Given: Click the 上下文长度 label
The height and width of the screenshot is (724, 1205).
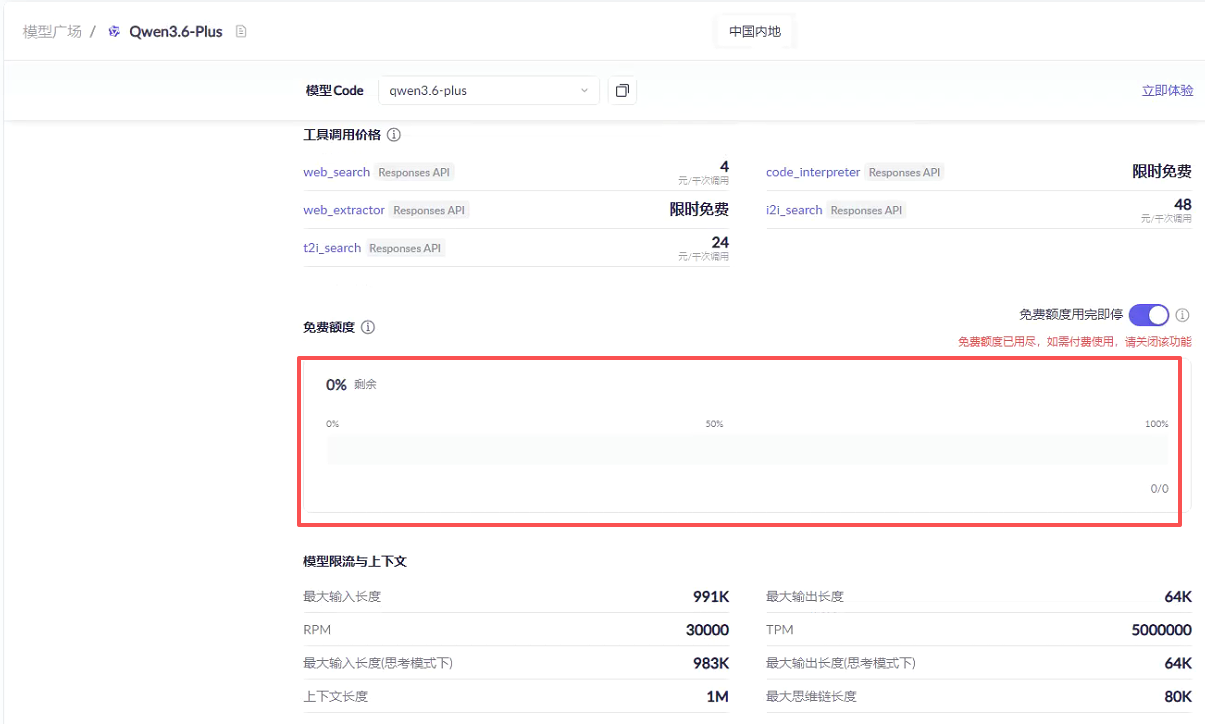Looking at the screenshot, I should (x=335, y=696).
